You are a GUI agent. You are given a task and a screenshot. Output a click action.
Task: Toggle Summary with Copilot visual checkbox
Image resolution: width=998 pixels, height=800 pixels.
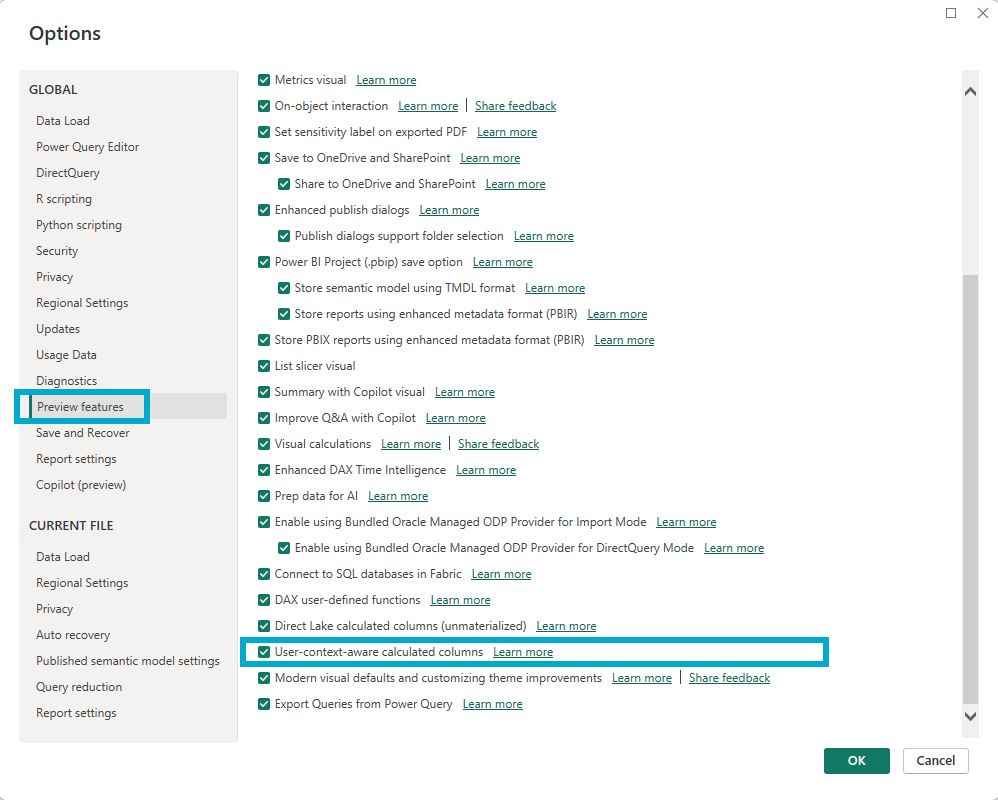point(264,392)
